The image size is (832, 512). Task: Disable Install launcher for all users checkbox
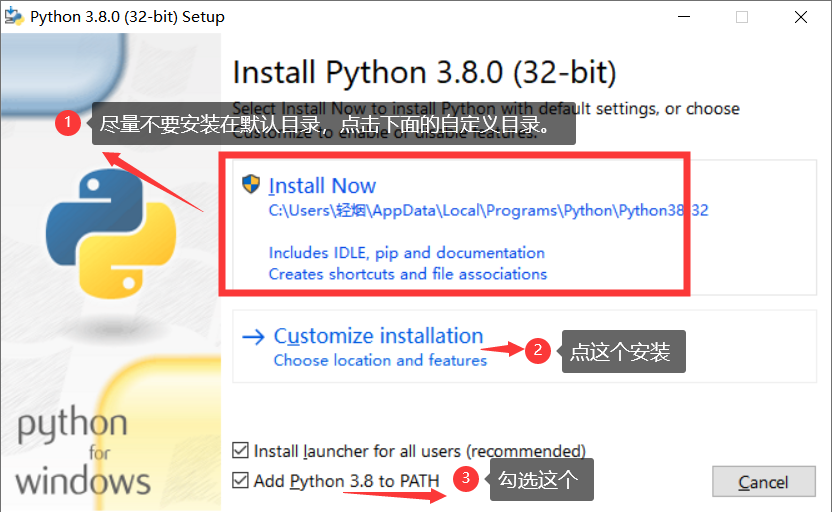pyautogui.click(x=240, y=451)
